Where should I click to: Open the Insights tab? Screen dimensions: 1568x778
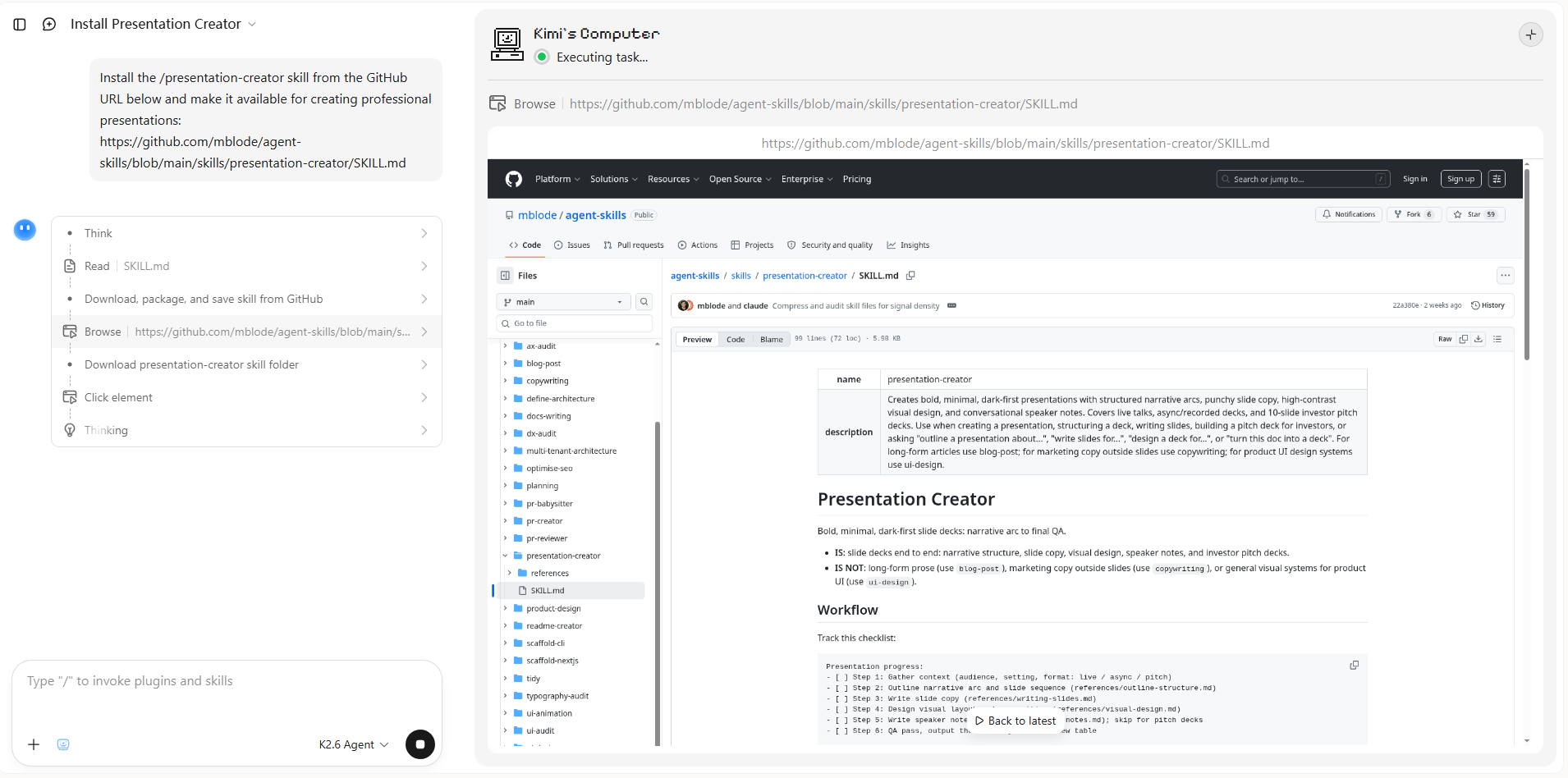(908, 245)
